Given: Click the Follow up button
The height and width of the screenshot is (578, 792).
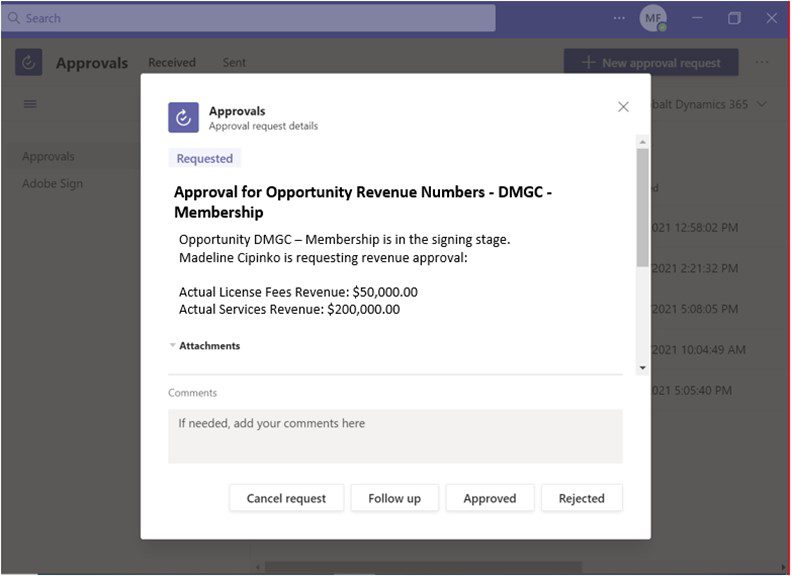Looking at the screenshot, I should (394, 498).
